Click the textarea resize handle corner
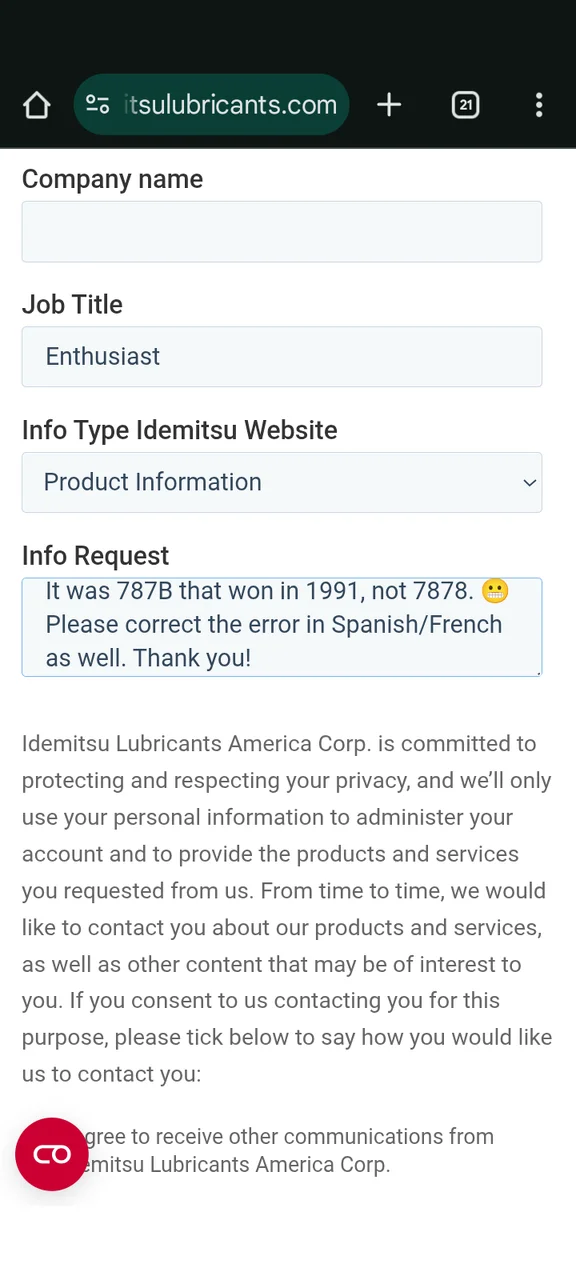The width and height of the screenshot is (576, 1280). coord(538,672)
